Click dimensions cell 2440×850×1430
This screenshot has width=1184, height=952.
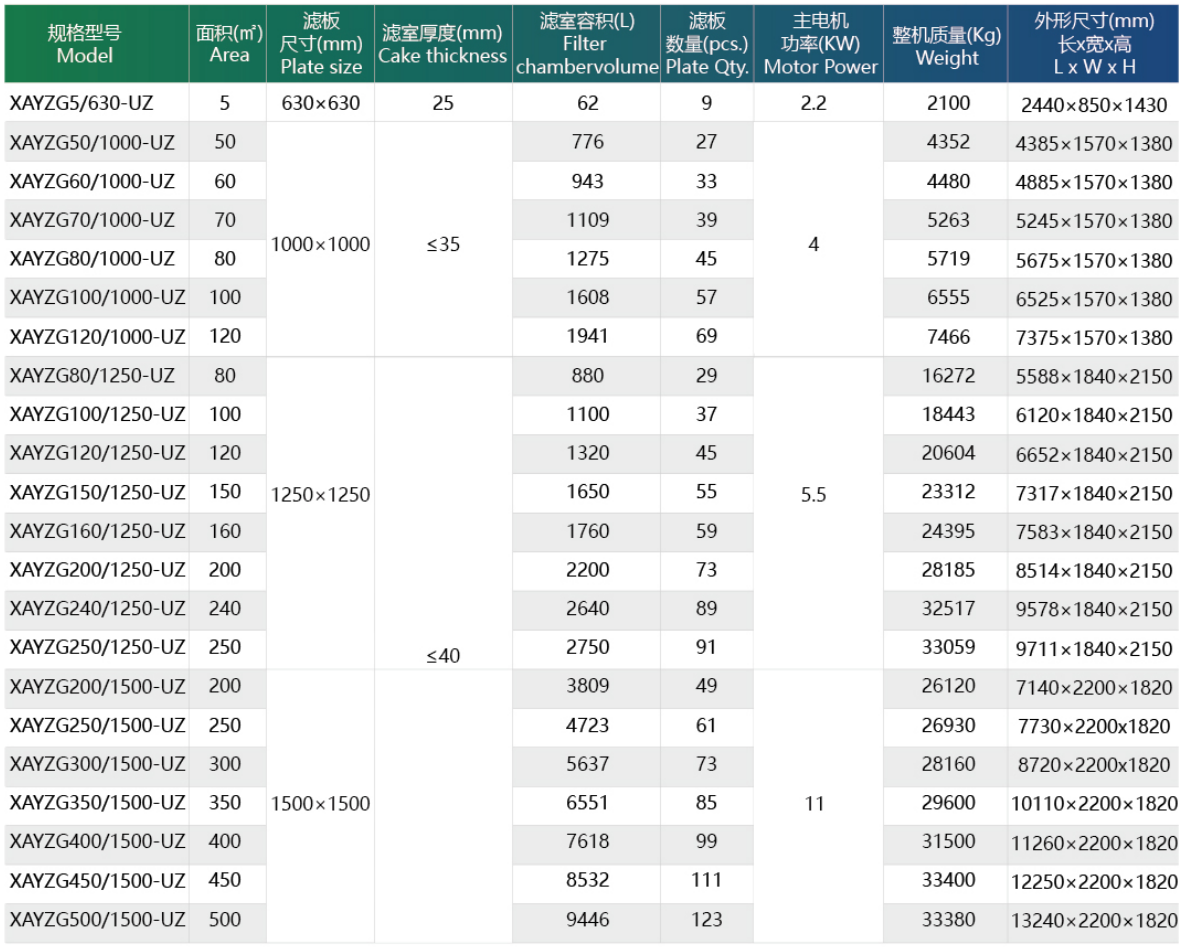point(1093,103)
